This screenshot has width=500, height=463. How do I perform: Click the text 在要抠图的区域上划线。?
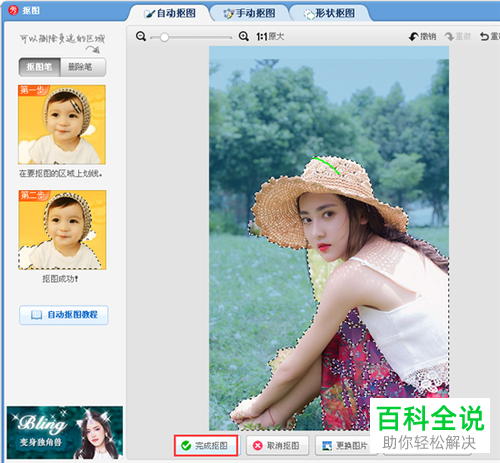point(61,174)
